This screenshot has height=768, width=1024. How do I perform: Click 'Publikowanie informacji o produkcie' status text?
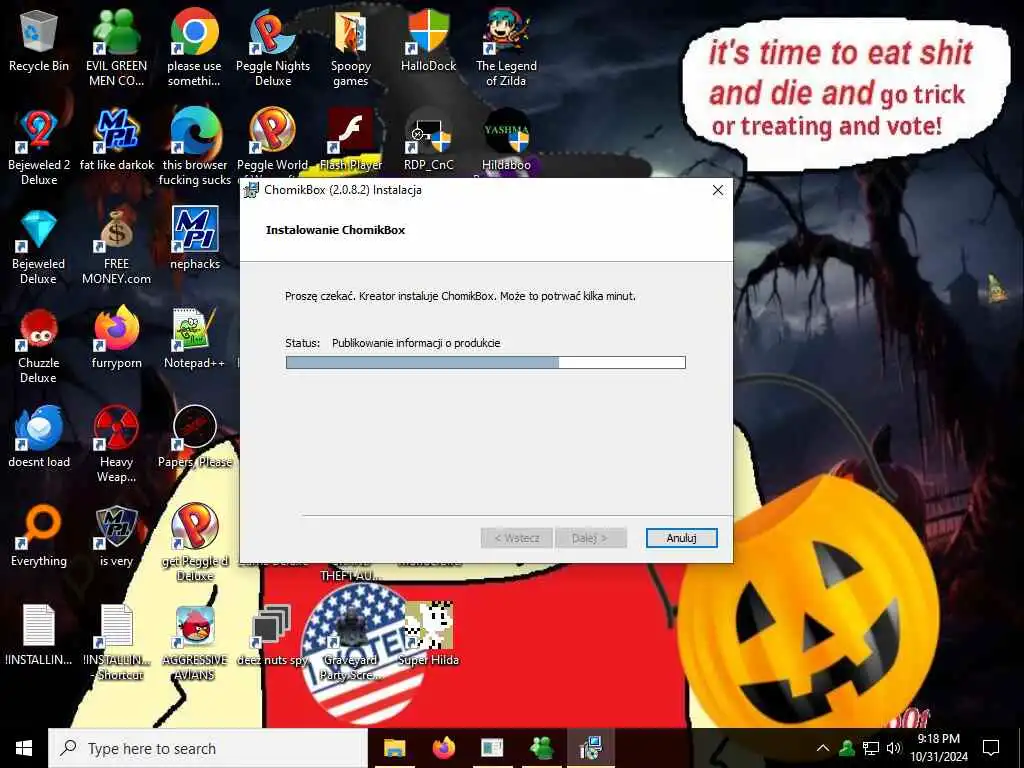(x=416, y=343)
